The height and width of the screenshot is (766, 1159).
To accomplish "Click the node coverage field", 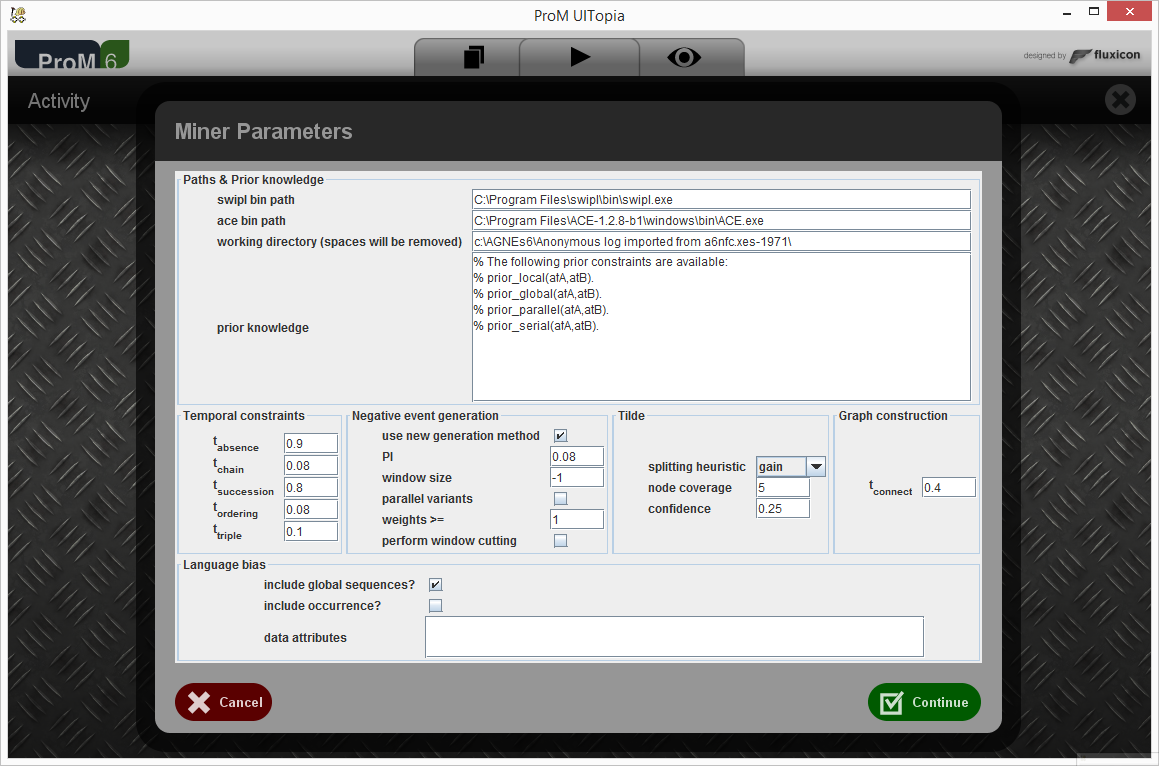I will (783, 487).
